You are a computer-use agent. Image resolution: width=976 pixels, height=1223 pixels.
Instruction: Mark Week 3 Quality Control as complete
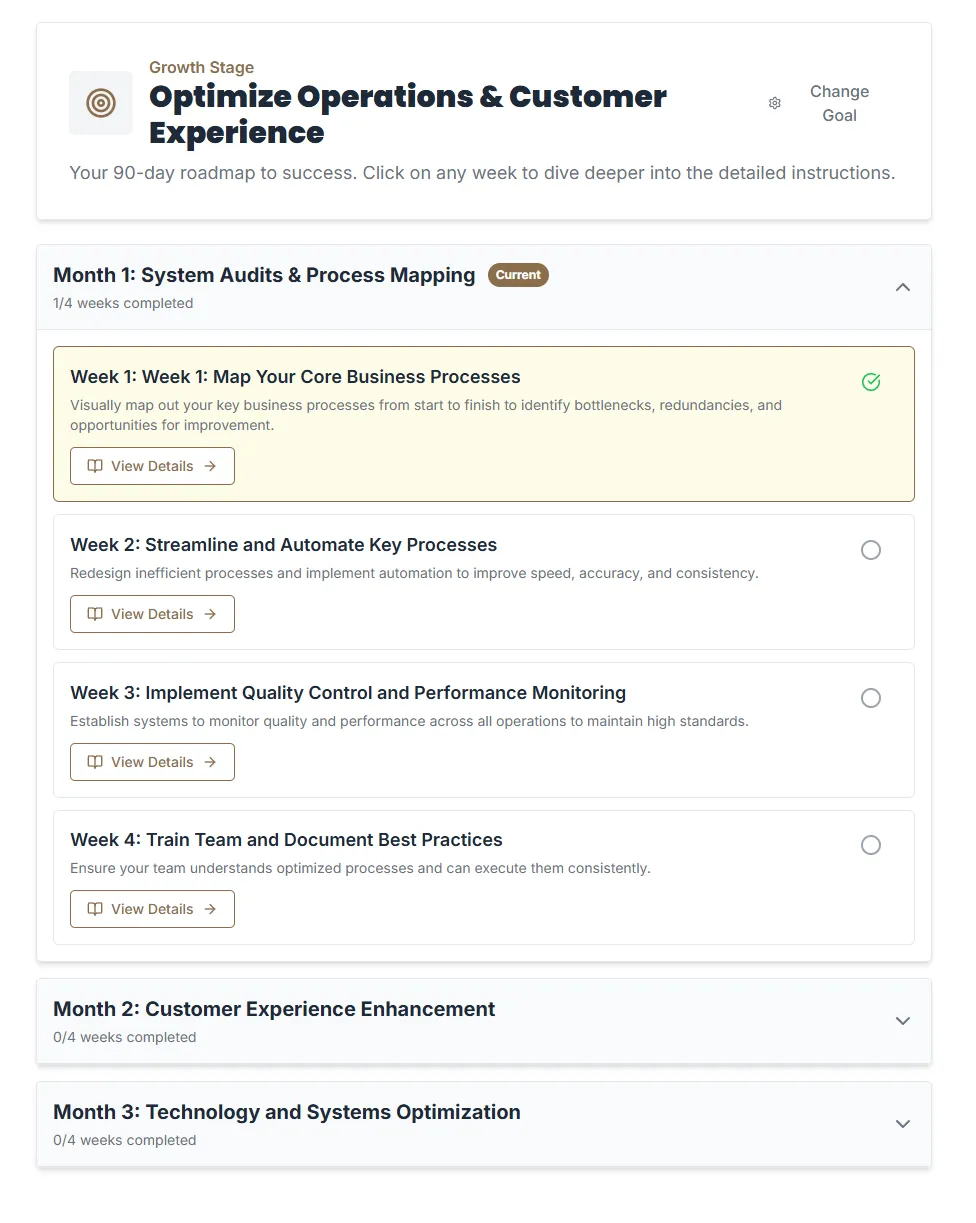pos(871,698)
